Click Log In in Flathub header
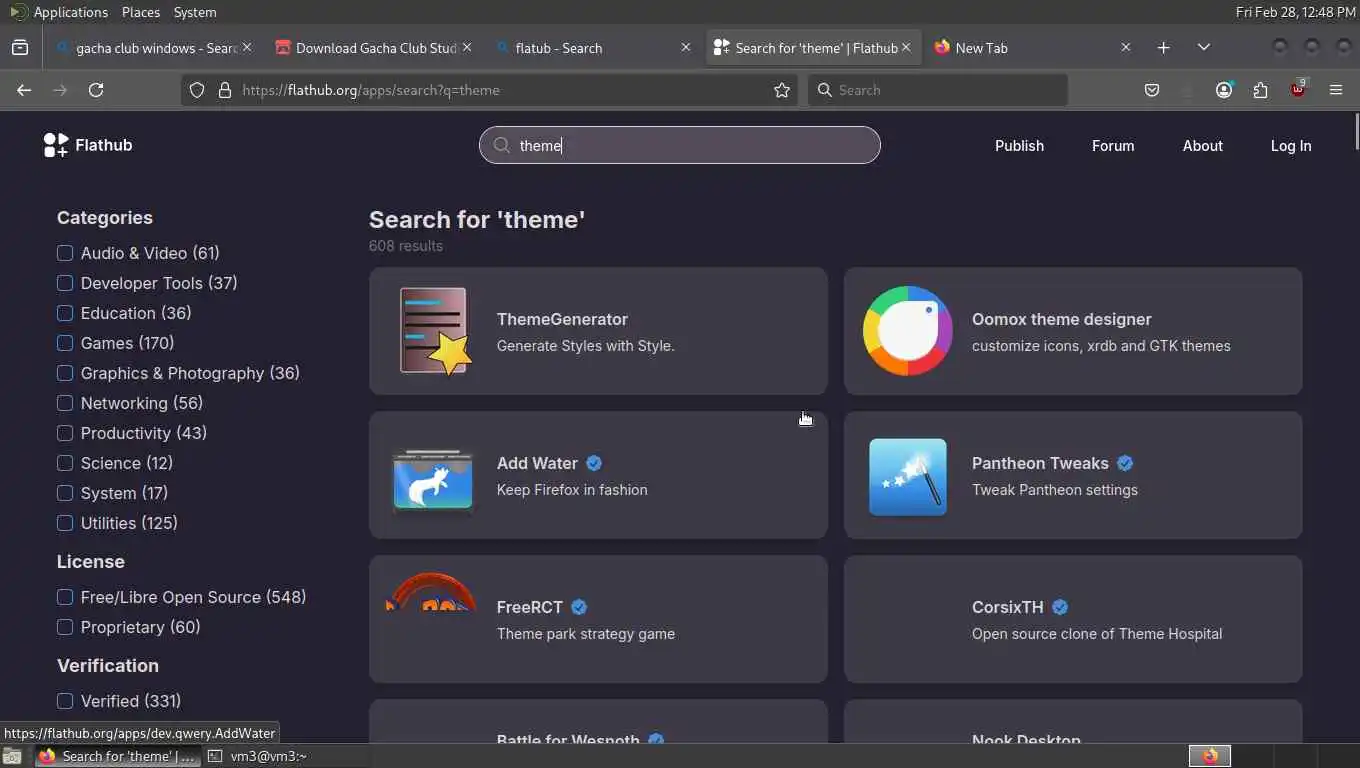1360x768 pixels. (x=1291, y=146)
